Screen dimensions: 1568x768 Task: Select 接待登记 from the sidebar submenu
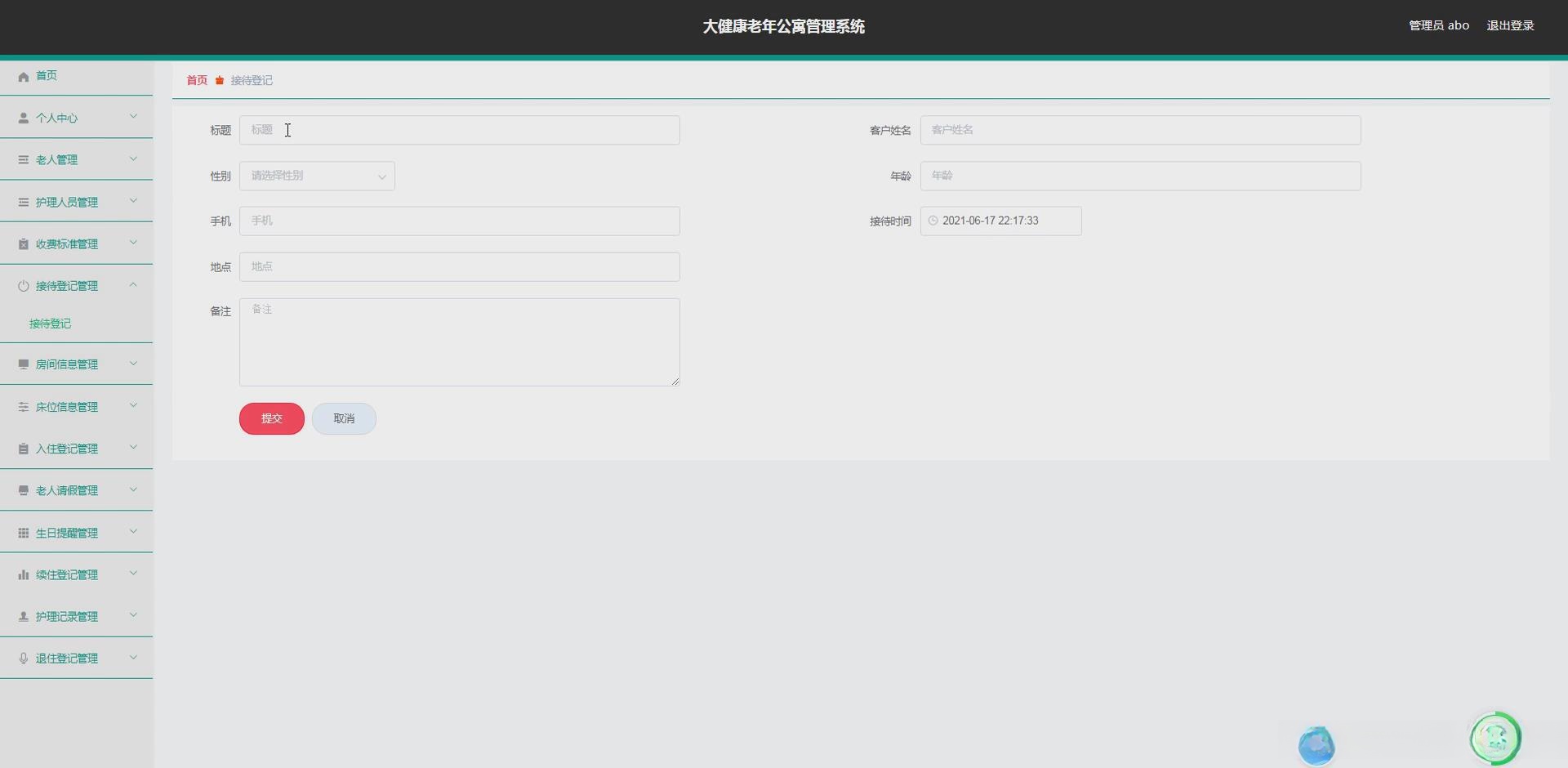coord(50,324)
